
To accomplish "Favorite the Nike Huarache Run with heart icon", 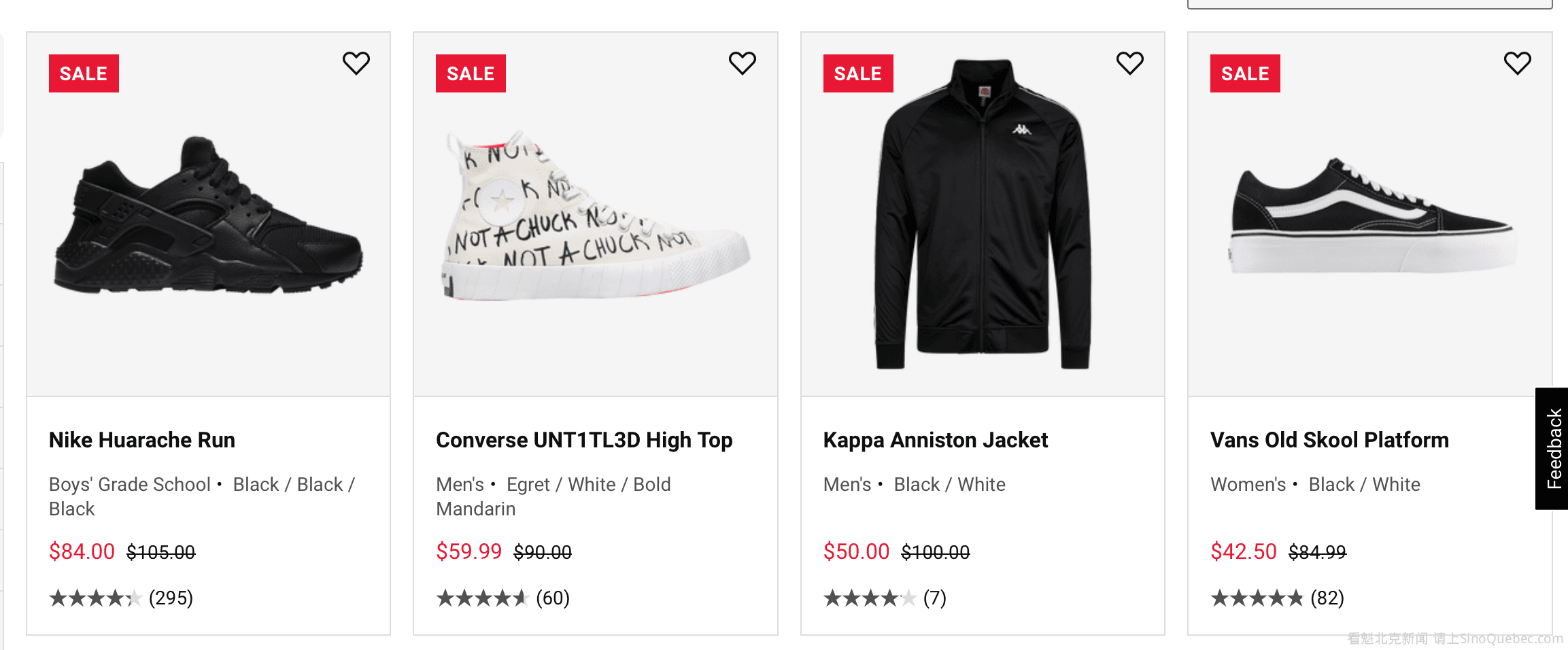I will (x=356, y=63).
